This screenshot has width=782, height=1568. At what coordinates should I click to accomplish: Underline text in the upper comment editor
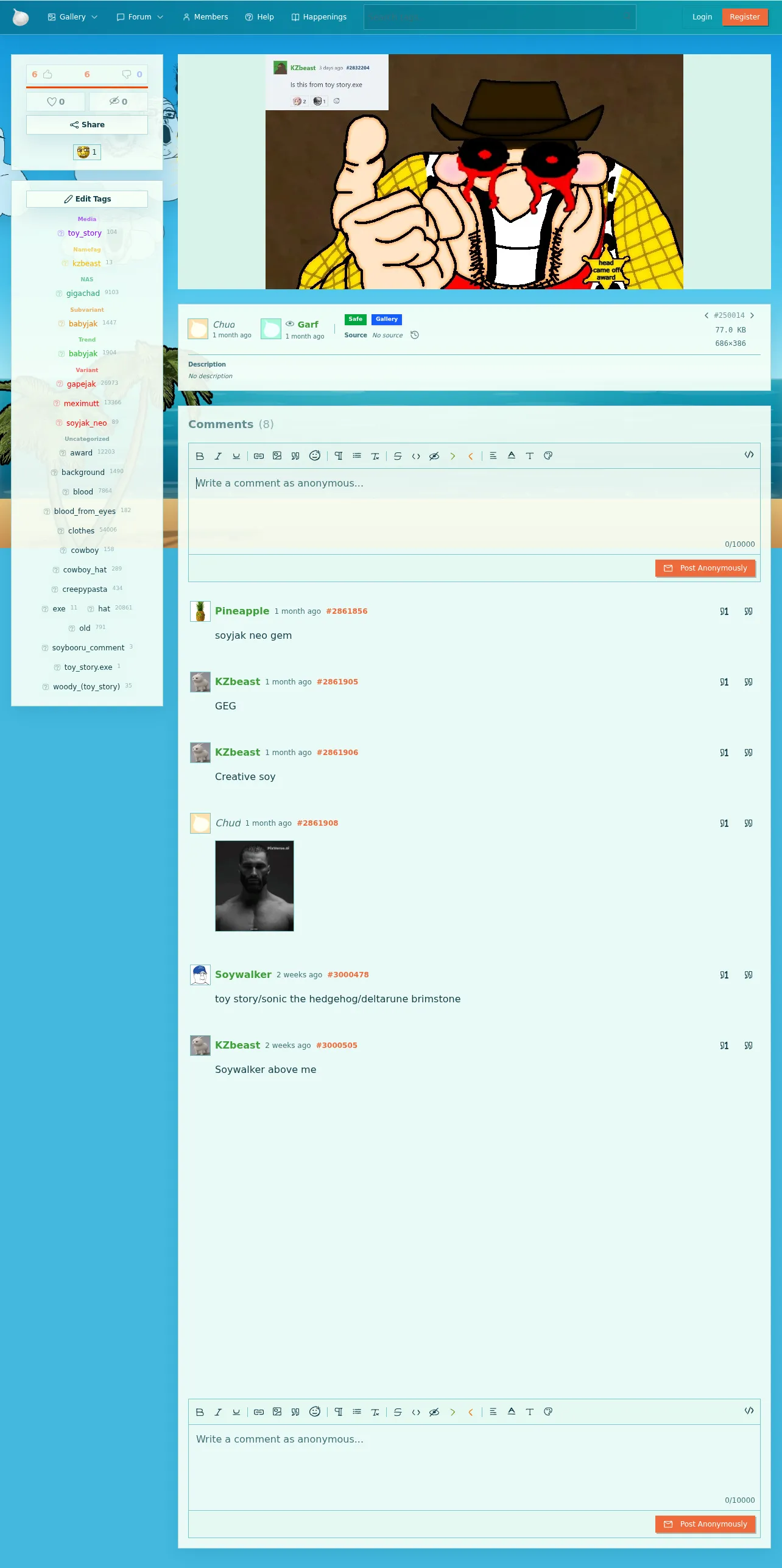click(x=236, y=456)
